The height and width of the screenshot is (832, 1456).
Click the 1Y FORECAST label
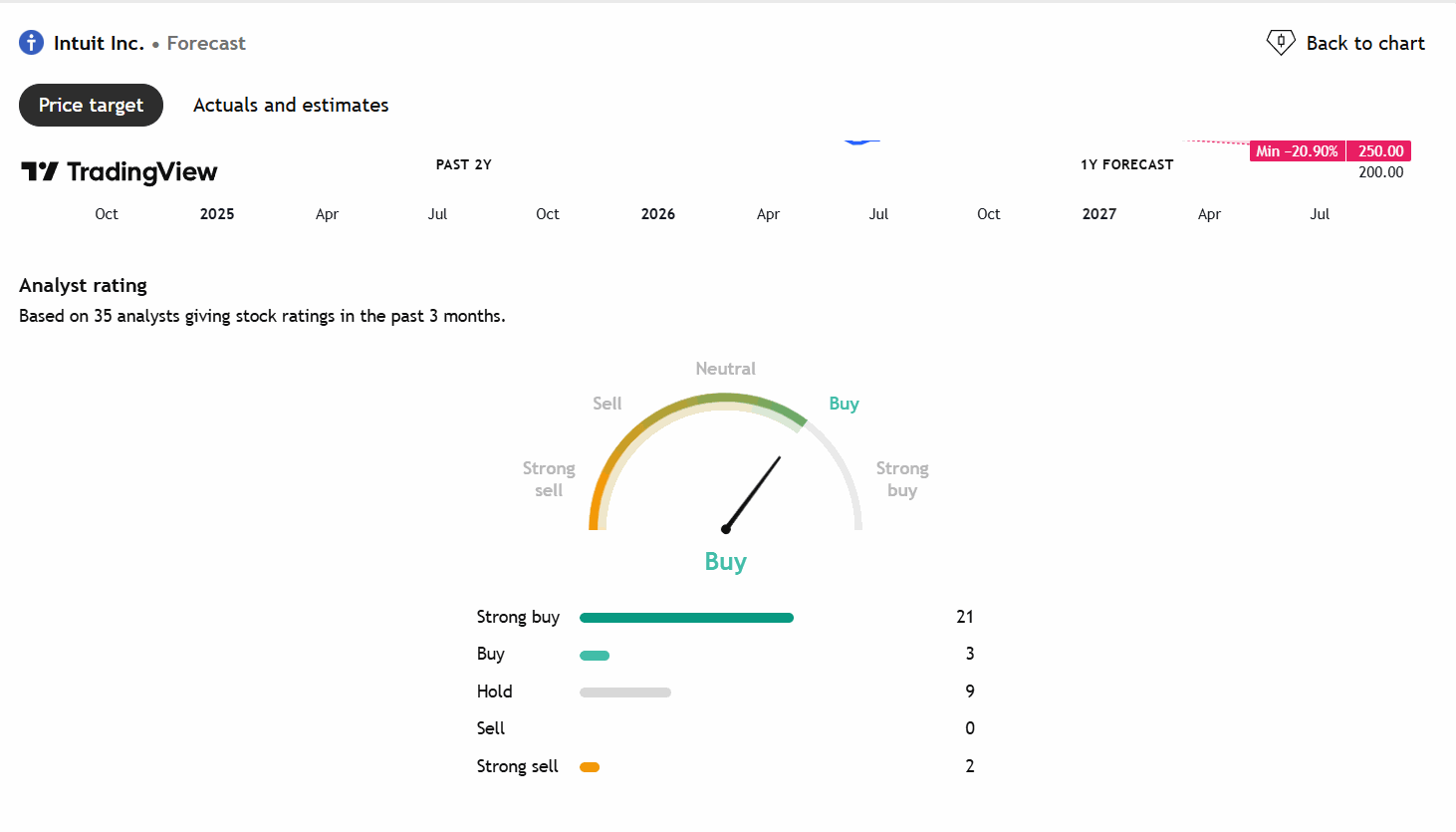point(1126,164)
